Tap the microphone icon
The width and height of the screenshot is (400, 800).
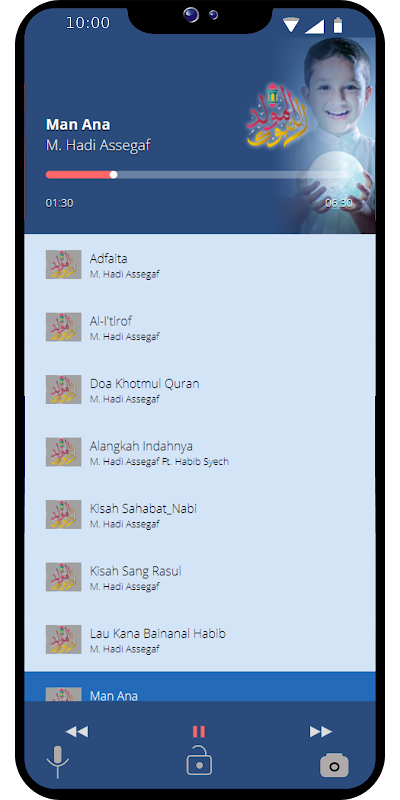[x=58, y=762]
